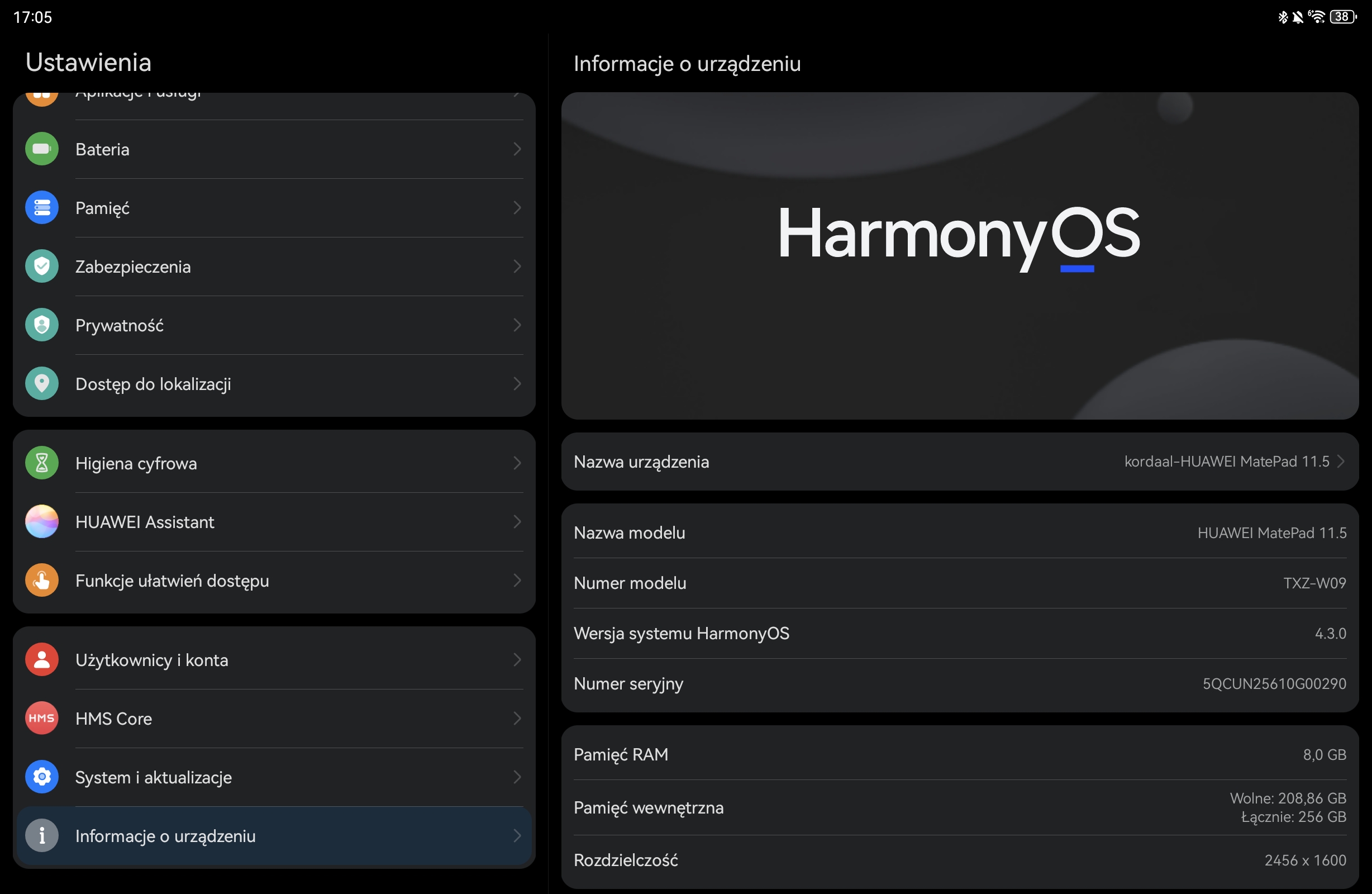Open the Pamięć settings entry
1372x894 pixels.
coord(274,208)
